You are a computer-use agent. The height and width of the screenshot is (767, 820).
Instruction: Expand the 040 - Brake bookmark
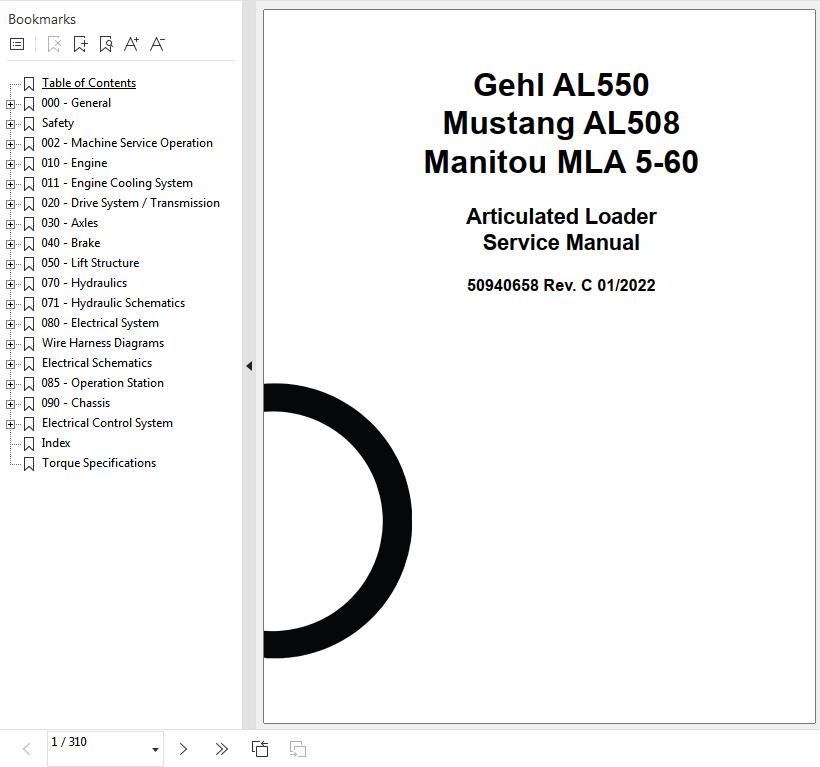coord(10,244)
